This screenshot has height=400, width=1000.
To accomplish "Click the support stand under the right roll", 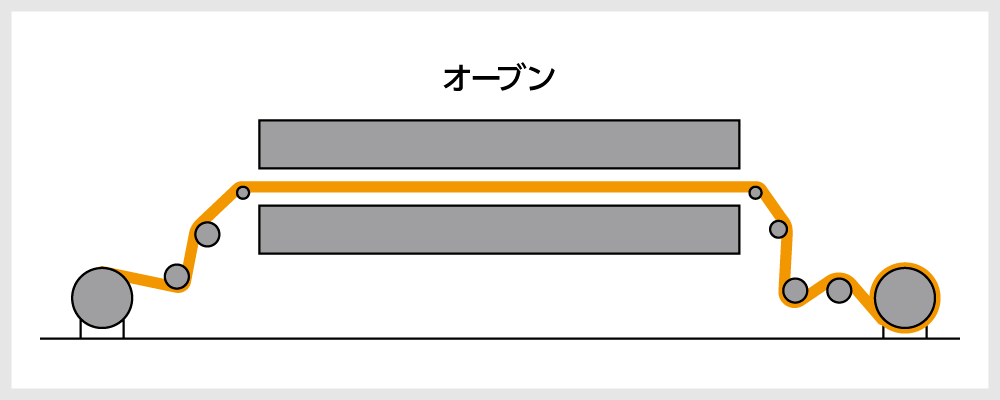I will [905, 333].
